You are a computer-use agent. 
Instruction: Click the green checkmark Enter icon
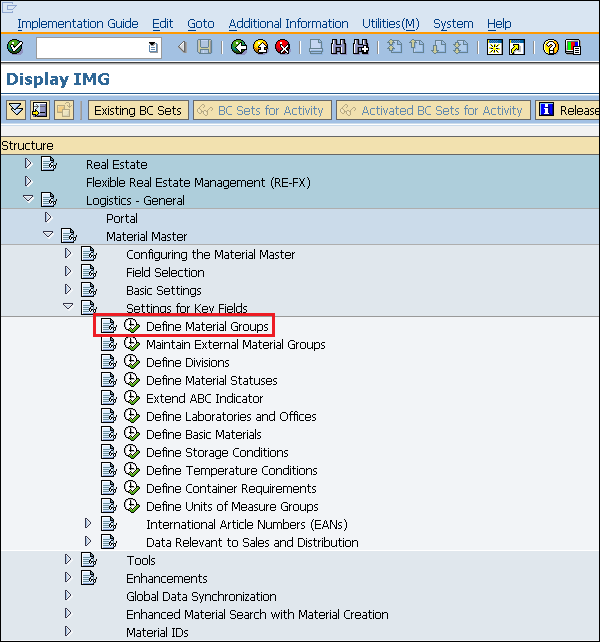[15, 47]
